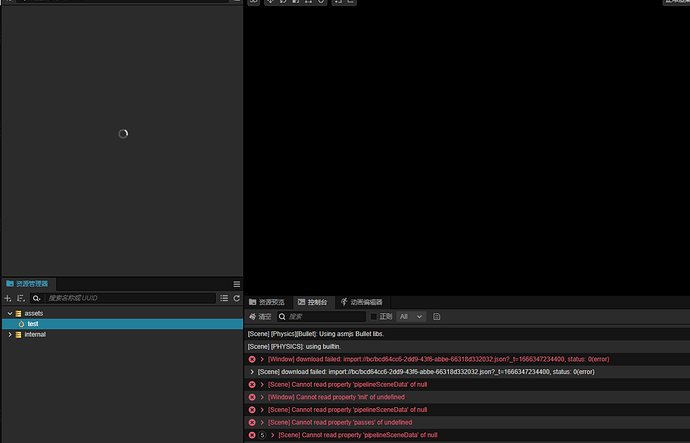The height and width of the screenshot is (443, 690).
Task: Open the assets panel hamburger menu
Action: point(237,284)
